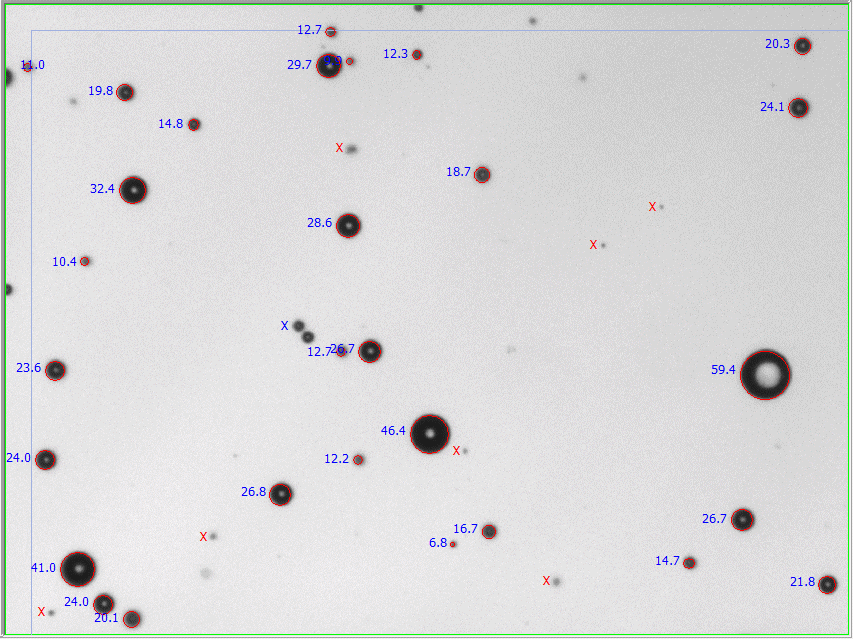Click the particle measured at 41.0
The width and height of the screenshot is (853, 639).
coord(78,569)
